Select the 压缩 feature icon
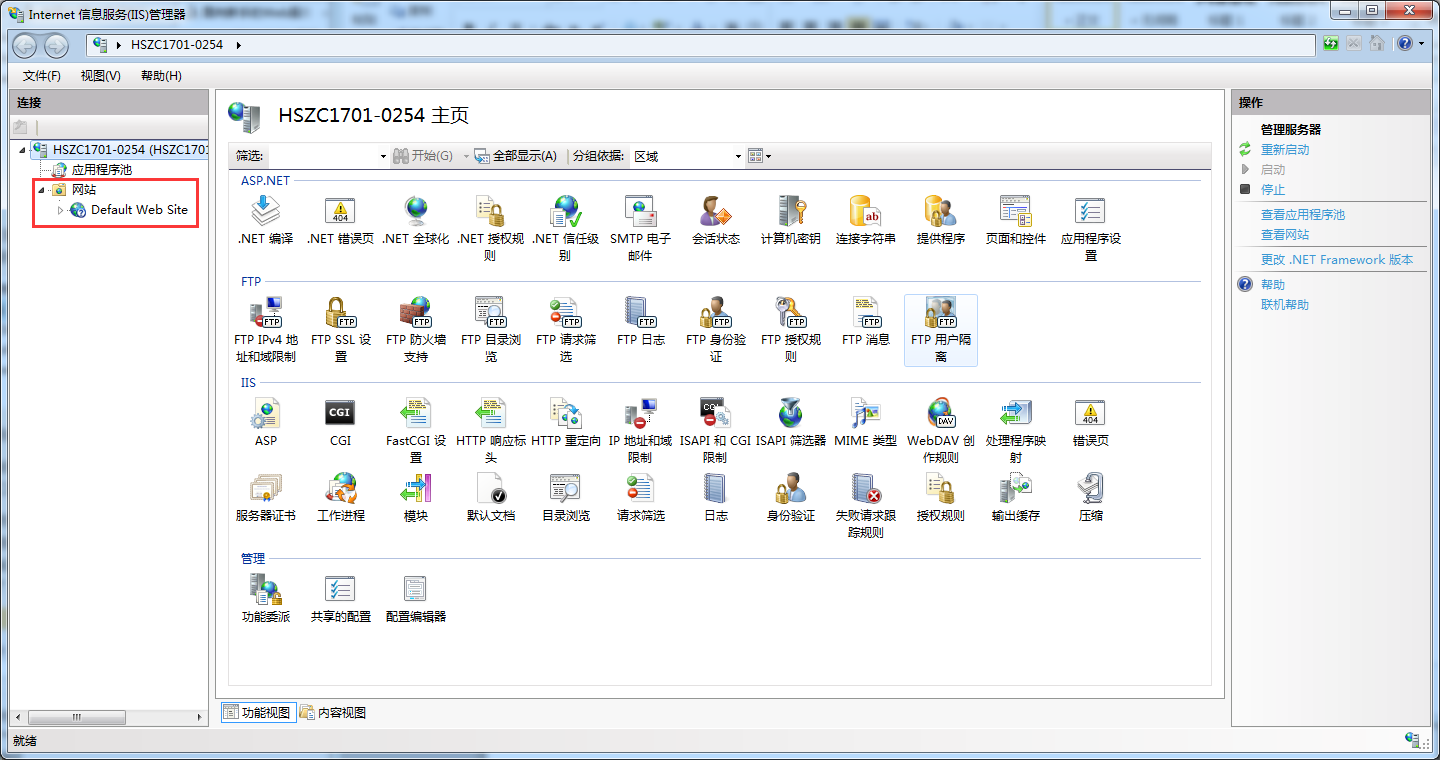This screenshot has height=760, width=1440. coord(1089,490)
